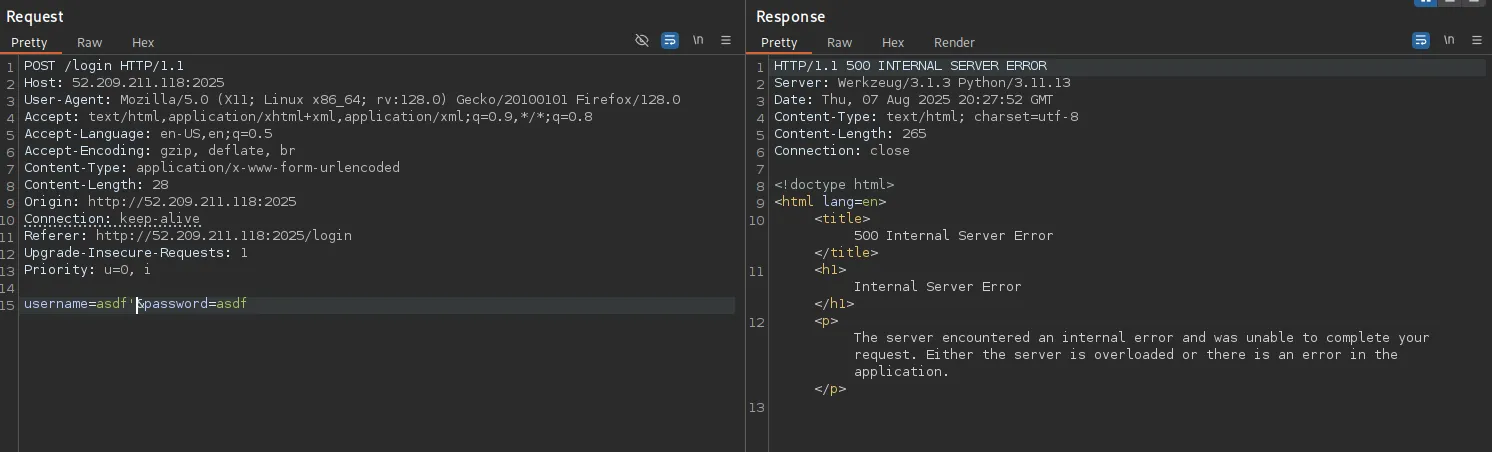Toggle word wrap in the Request panel
Image resolution: width=1492 pixels, height=452 pixels.
click(x=670, y=40)
